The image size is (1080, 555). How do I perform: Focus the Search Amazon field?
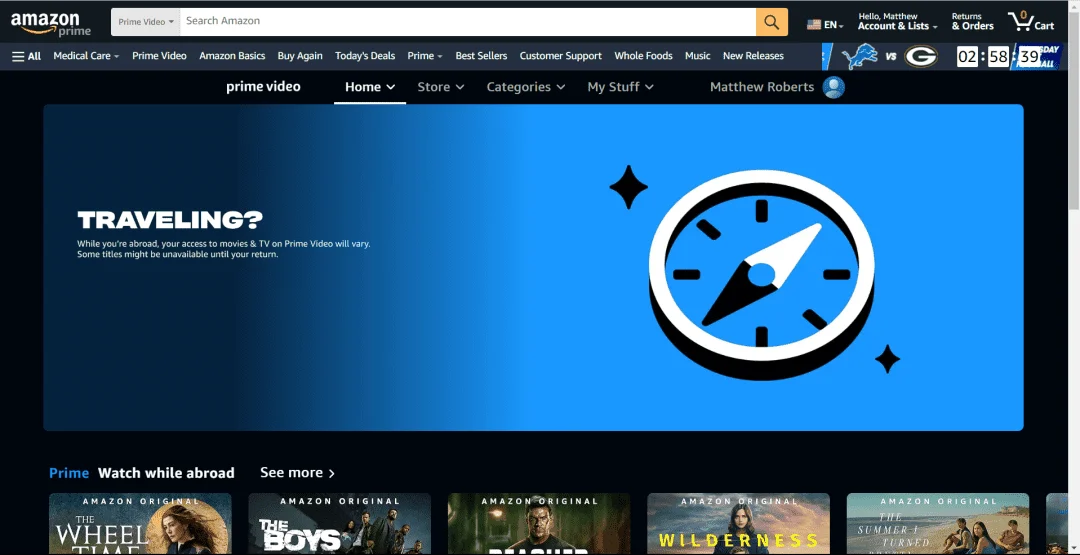pos(468,22)
